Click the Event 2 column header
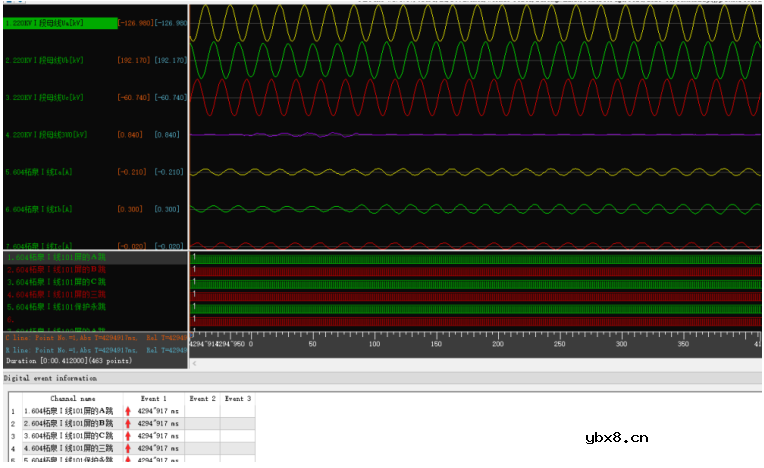 pos(204,398)
